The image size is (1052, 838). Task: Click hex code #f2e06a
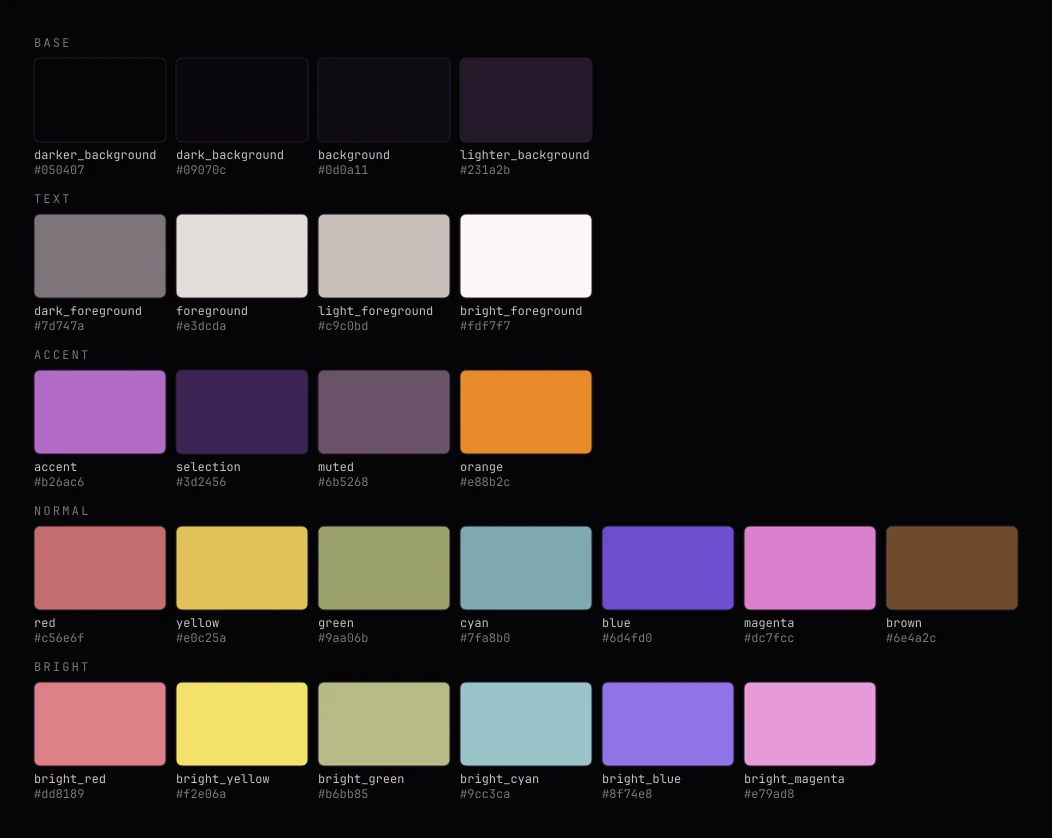click(201, 794)
